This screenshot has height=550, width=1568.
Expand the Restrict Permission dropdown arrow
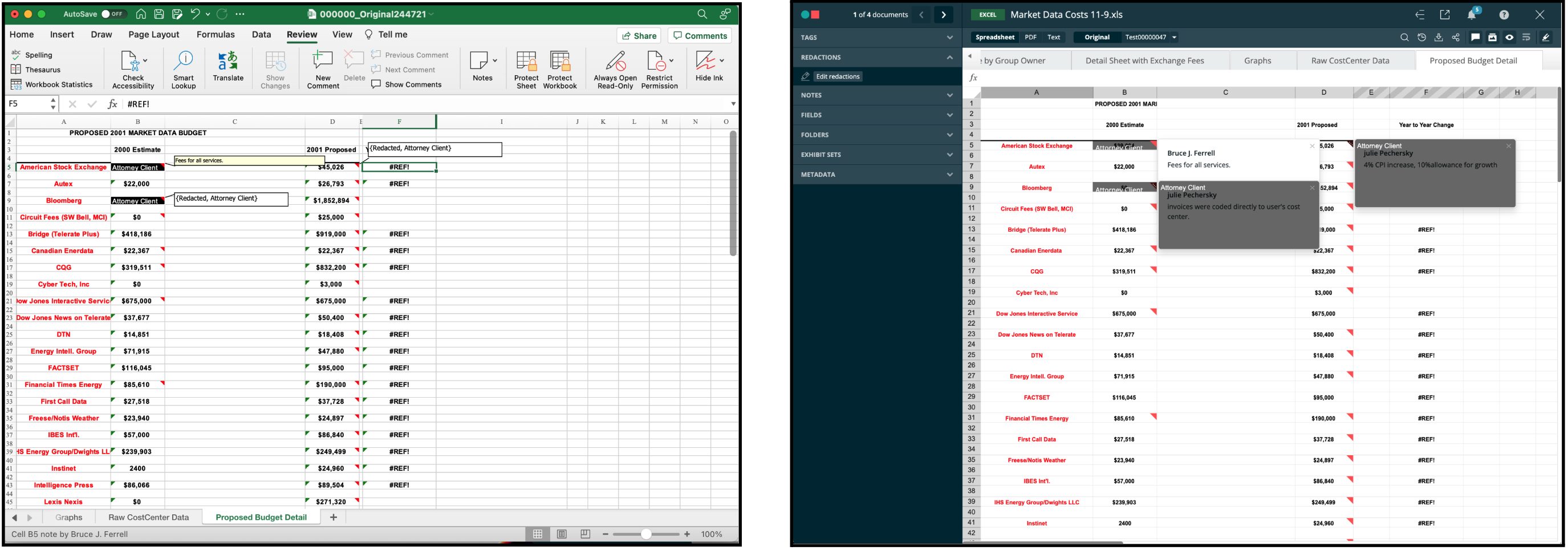pos(672,61)
